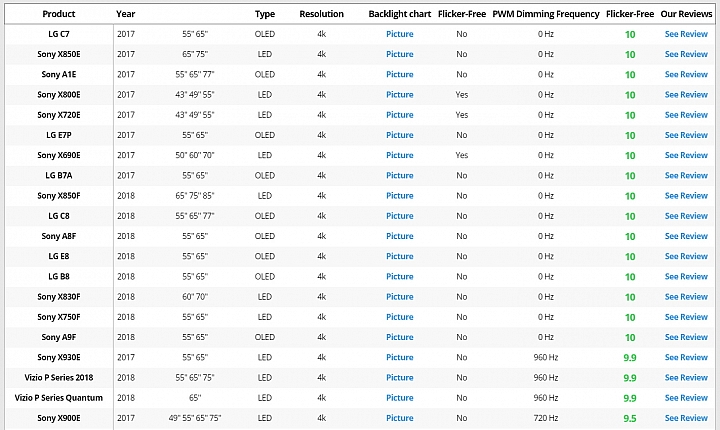Select the LG B8 product name

(x=59, y=277)
